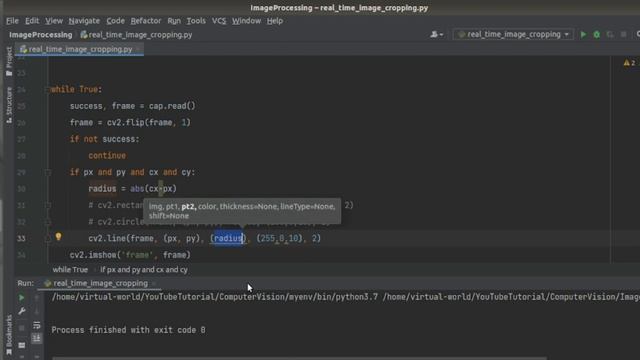
Task: Toggle fold marker at line 31 comment
Action: [48, 205]
